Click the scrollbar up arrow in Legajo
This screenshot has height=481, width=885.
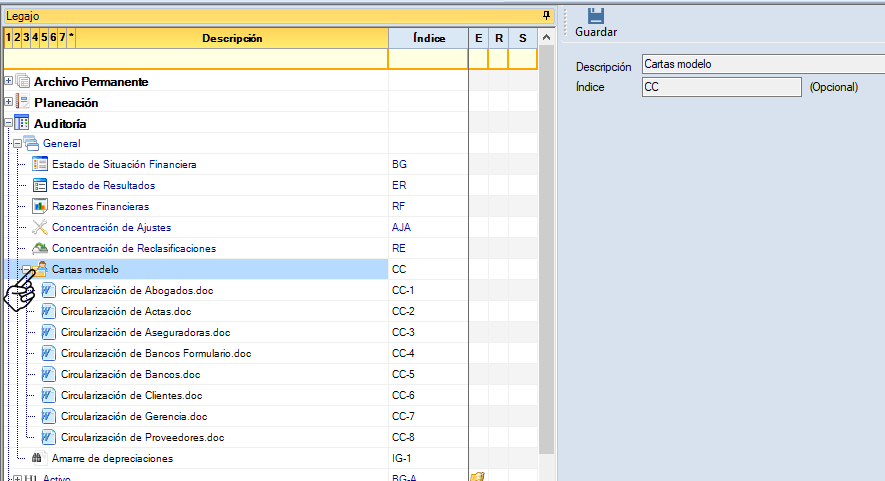point(546,38)
